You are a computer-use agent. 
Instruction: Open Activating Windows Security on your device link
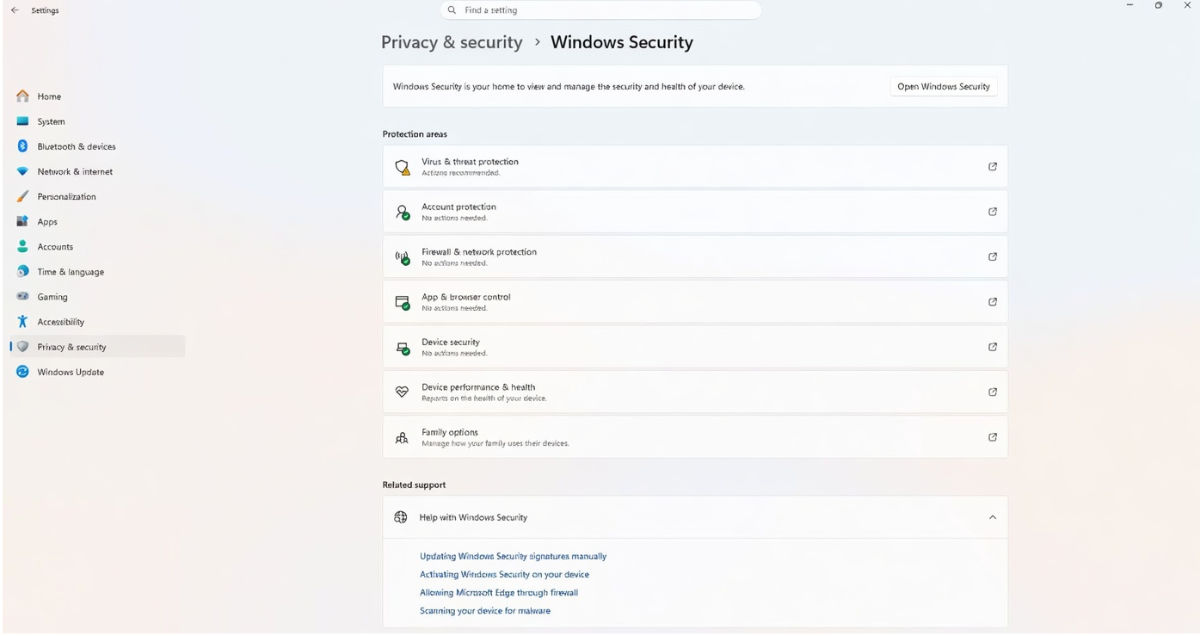point(504,574)
